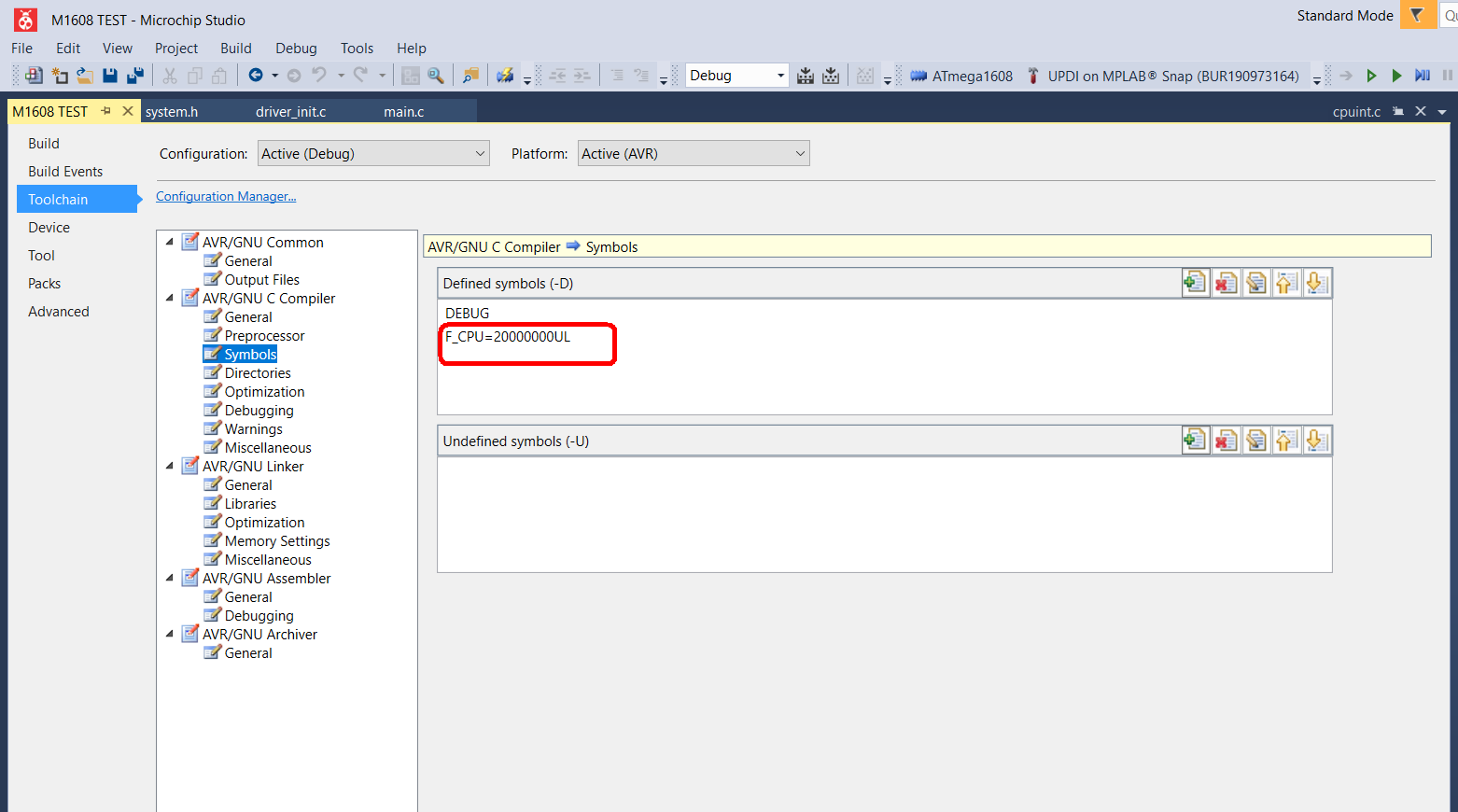
Task: Open Preprocessor under AVR/GNU C Compiler
Action: coord(264,335)
